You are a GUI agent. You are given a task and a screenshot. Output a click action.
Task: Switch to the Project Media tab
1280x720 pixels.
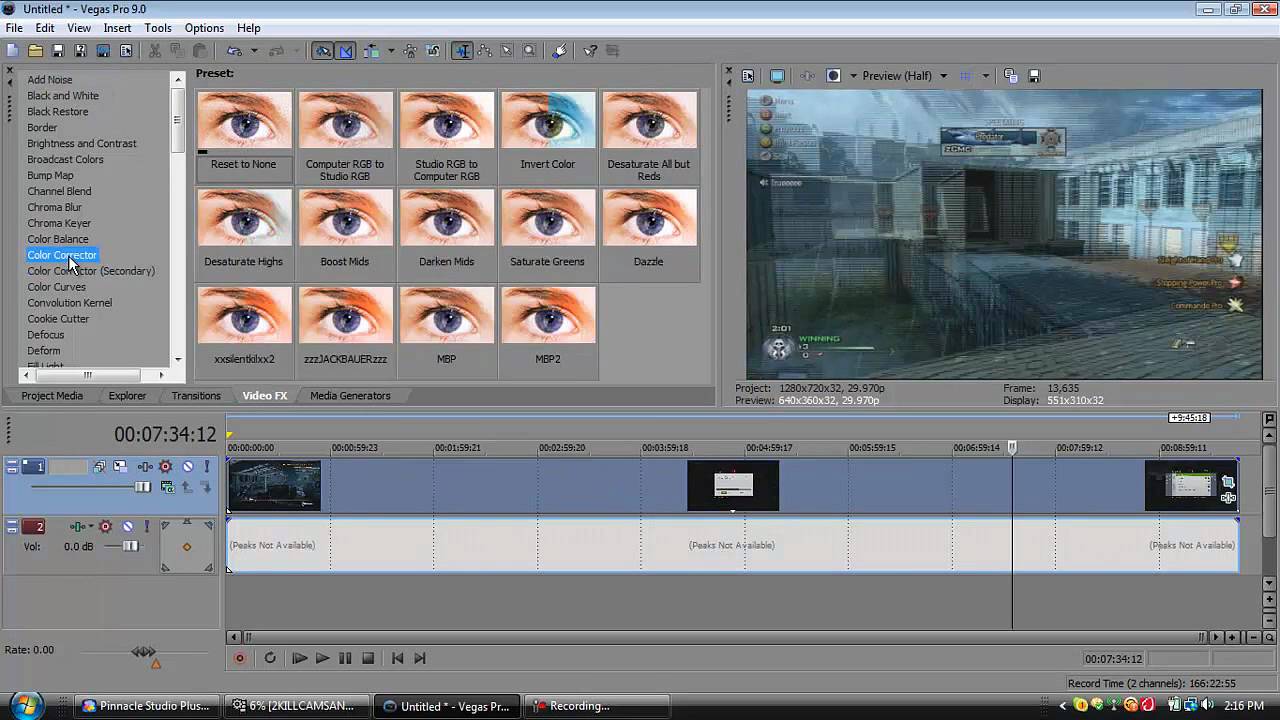(52, 396)
